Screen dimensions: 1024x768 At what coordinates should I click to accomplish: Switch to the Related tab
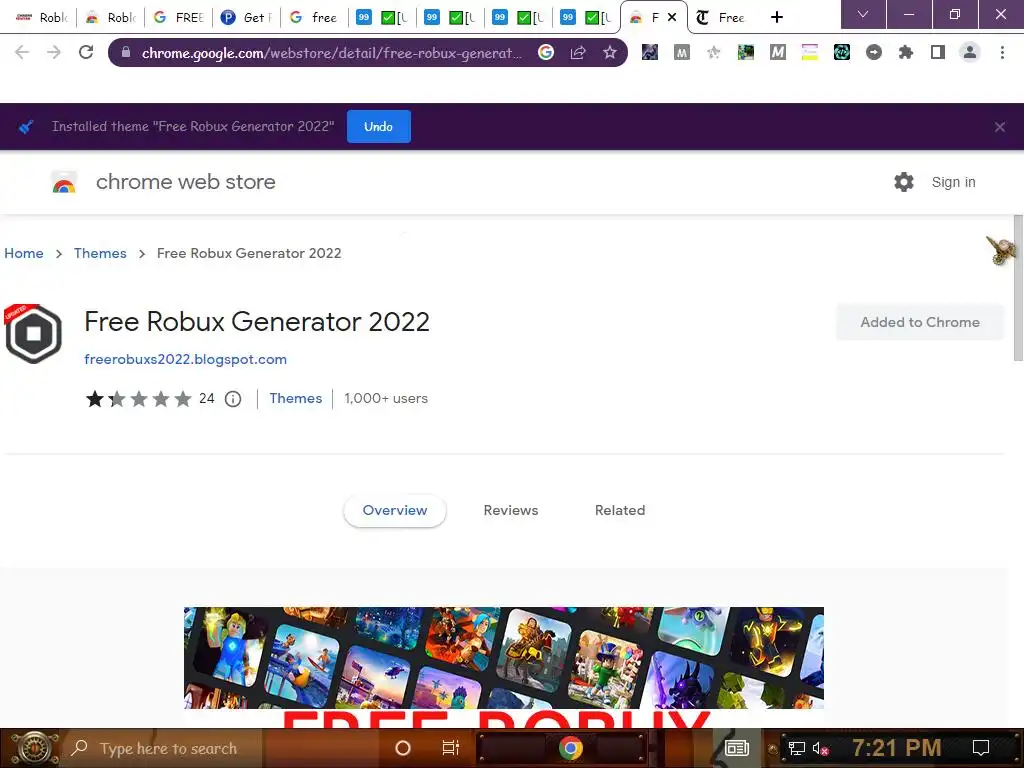(x=620, y=511)
